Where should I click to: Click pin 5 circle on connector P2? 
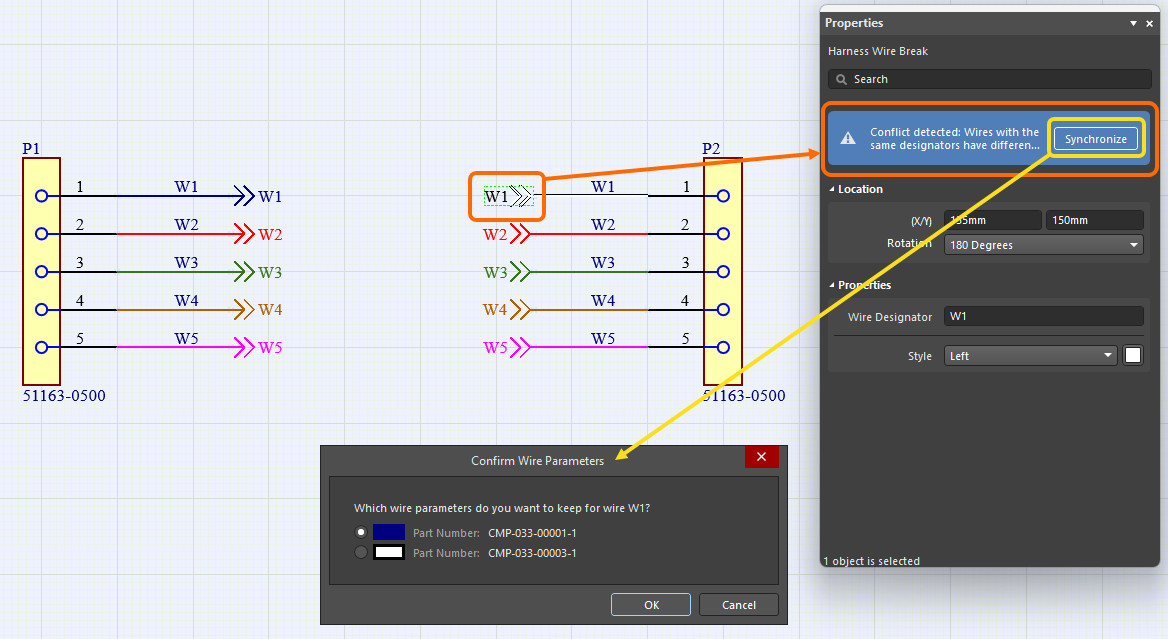coord(723,347)
